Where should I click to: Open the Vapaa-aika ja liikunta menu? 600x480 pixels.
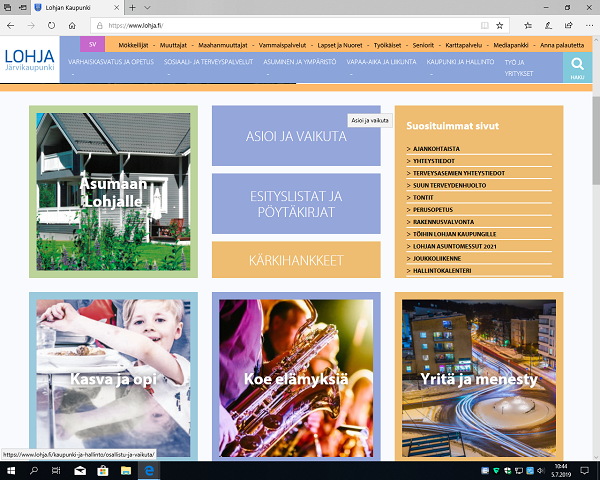pos(381,61)
